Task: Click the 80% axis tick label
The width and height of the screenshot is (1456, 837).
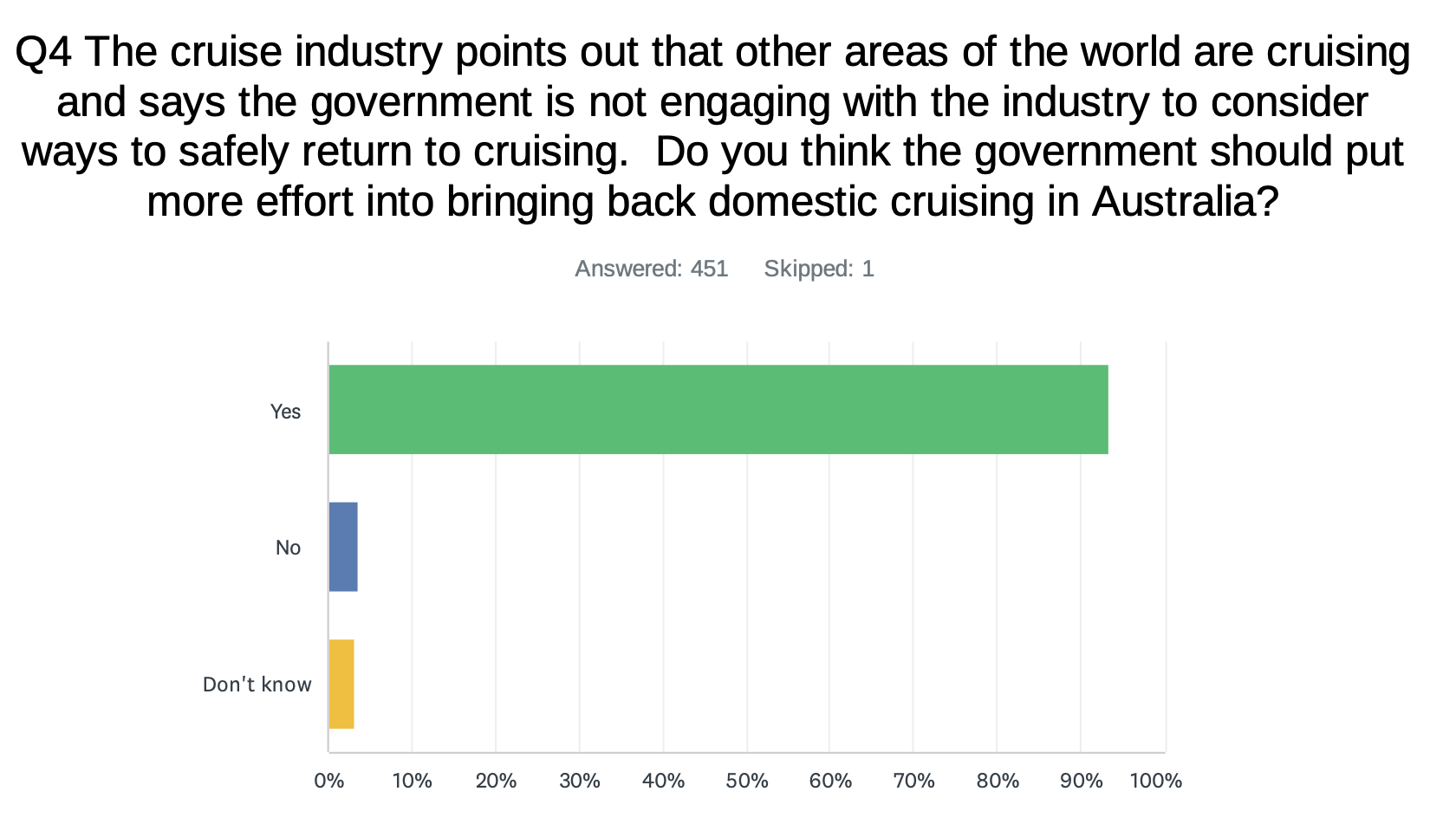Action: [x=998, y=781]
